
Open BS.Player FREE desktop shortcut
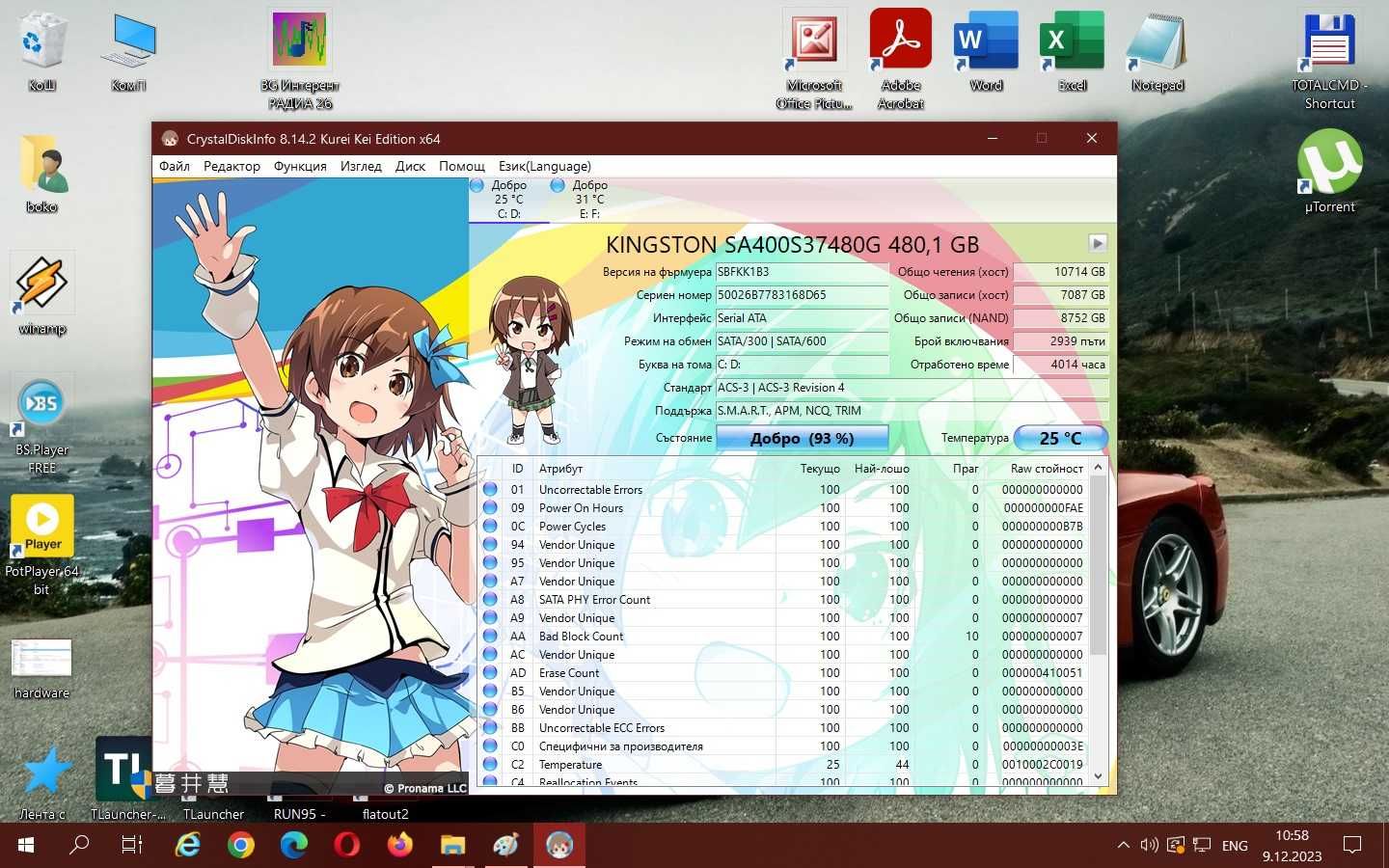coord(41,424)
